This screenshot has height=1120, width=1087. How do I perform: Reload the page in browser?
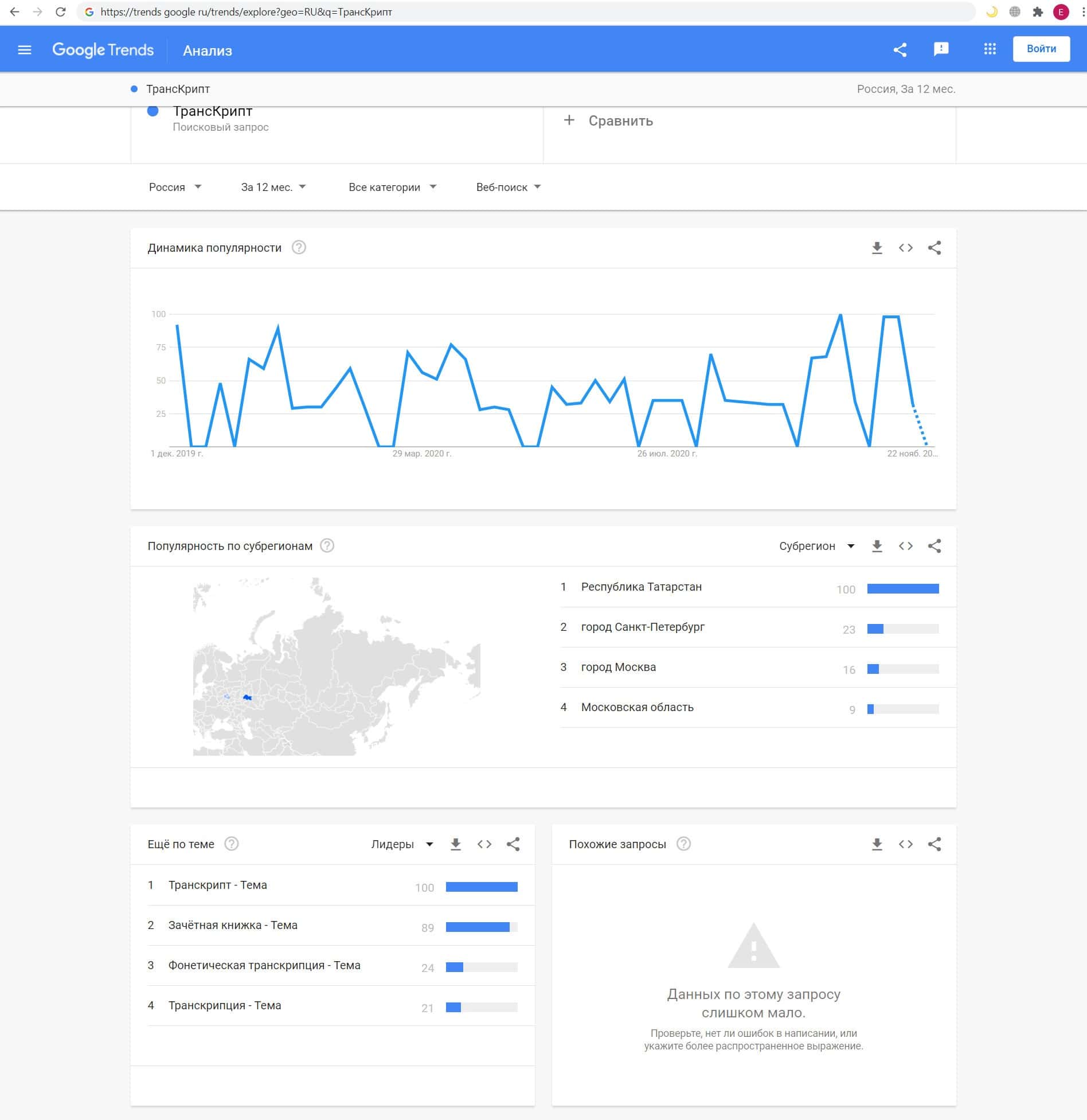tap(60, 12)
